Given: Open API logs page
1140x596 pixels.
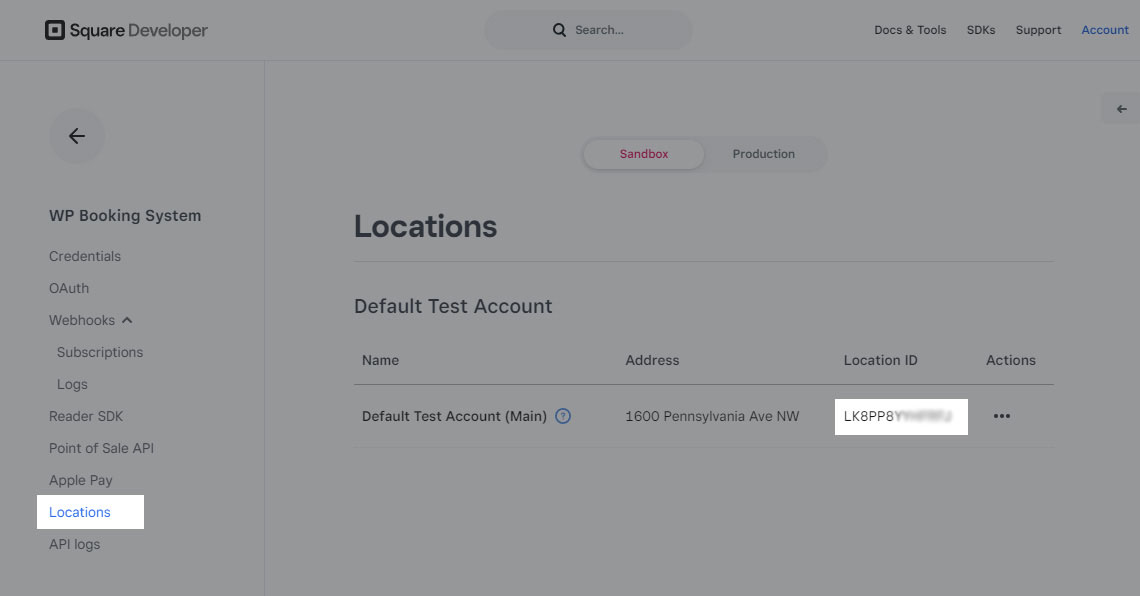Looking at the screenshot, I should [75, 544].
